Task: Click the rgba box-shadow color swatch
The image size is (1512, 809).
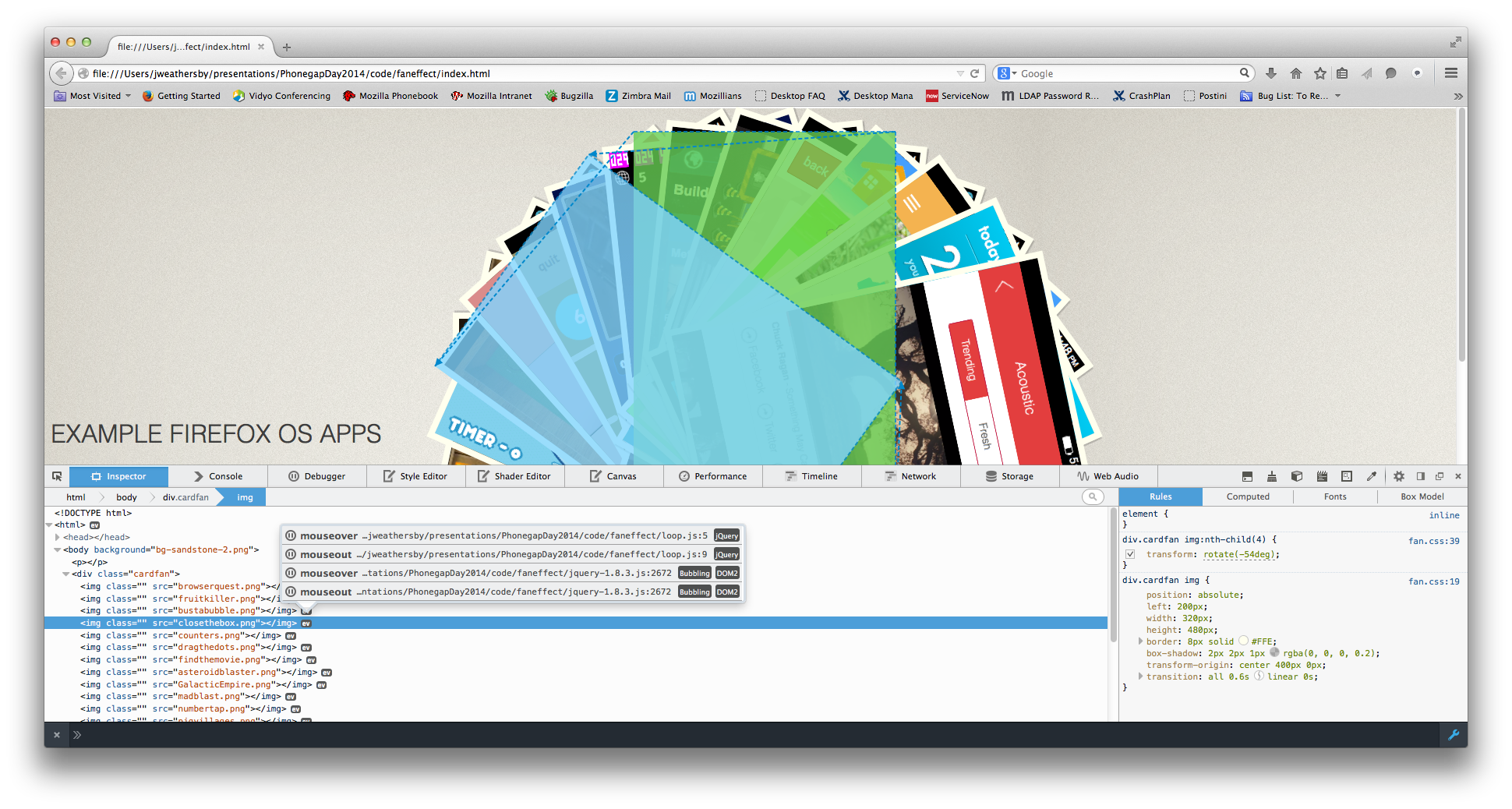Action: pyautogui.click(x=1275, y=652)
